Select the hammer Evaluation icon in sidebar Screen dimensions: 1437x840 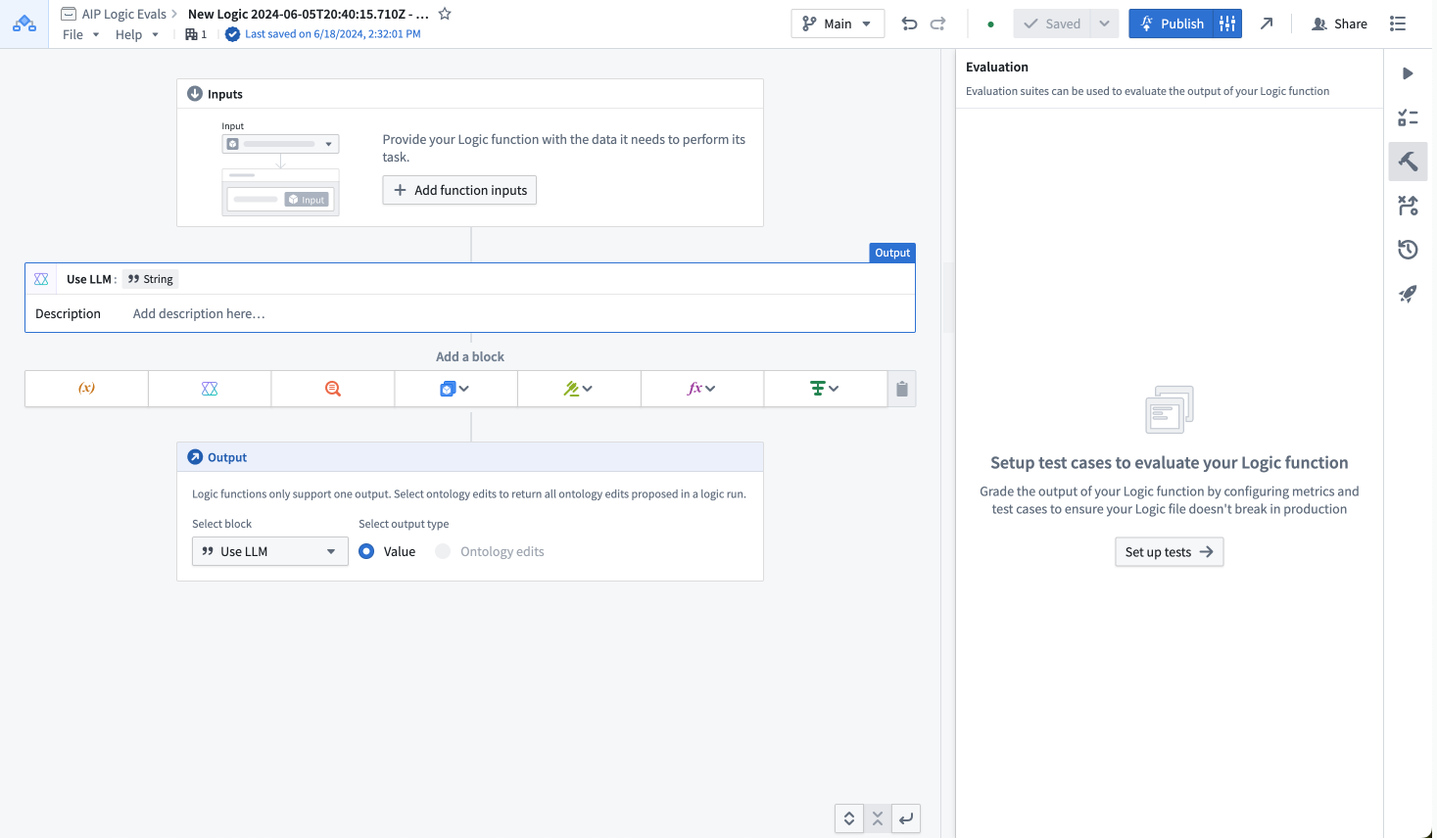coord(1408,162)
